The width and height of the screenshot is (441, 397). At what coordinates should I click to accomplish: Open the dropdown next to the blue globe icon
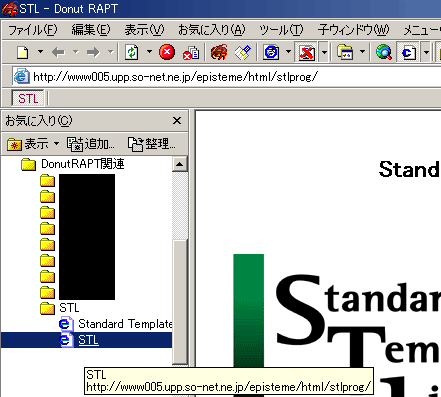tap(288, 52)
